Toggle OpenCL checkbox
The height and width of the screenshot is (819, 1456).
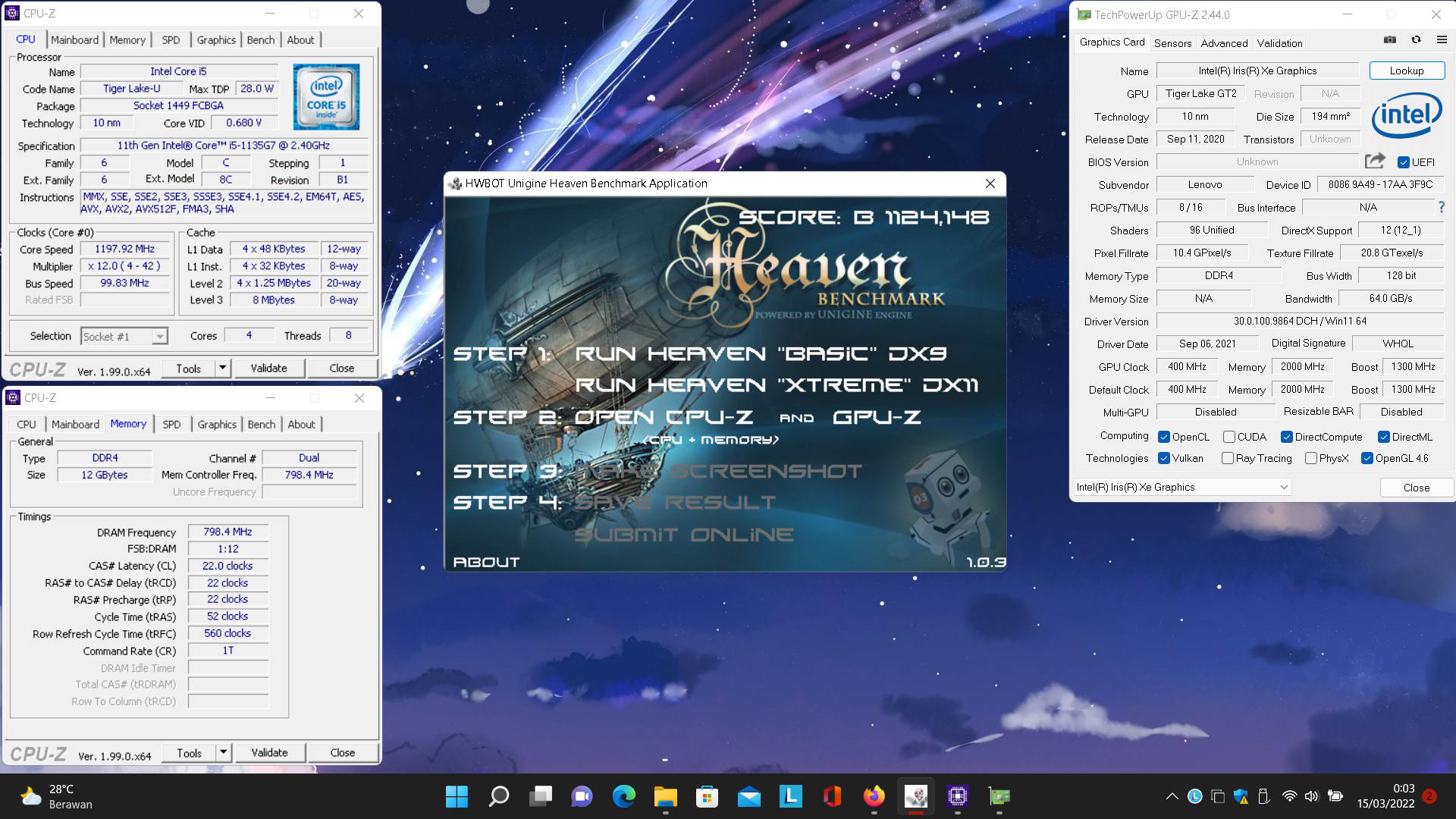pyautogui.click(x=1164, y=437)
